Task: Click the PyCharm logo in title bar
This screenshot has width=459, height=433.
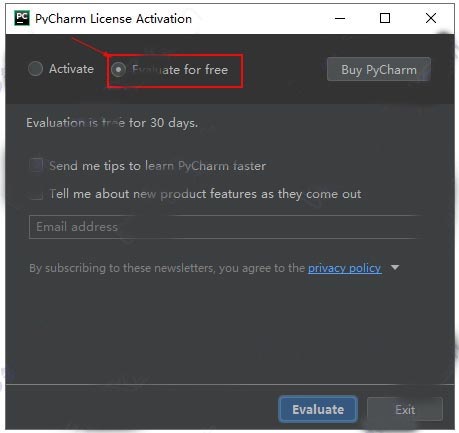Action: pyautogui.click(x=22, y=18)
